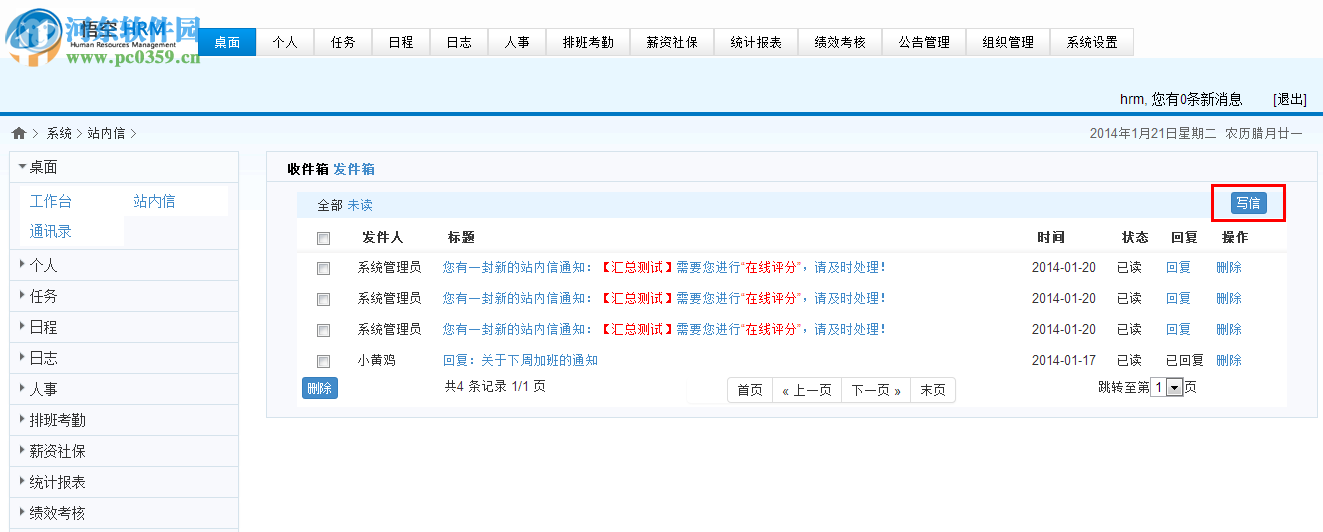The height and width of the screenshot is (532, 1323).
Task: Click the blue 删除 batch delete button
Action: point(320,388)
